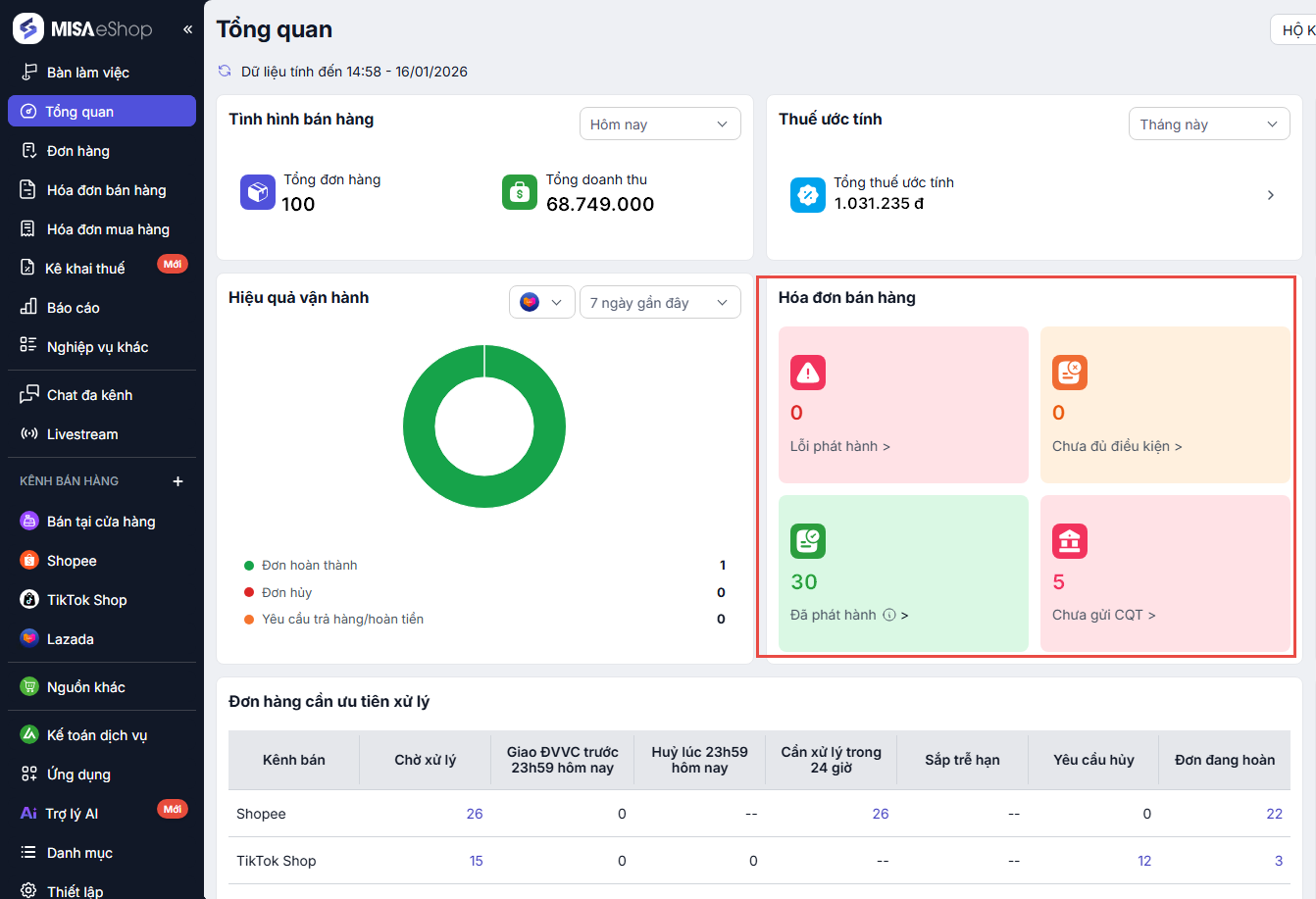Click Shopee's 26 Chờ xử lý orders link
Image resolution: width=1316 pixels, height=899 pixels.
475,814
